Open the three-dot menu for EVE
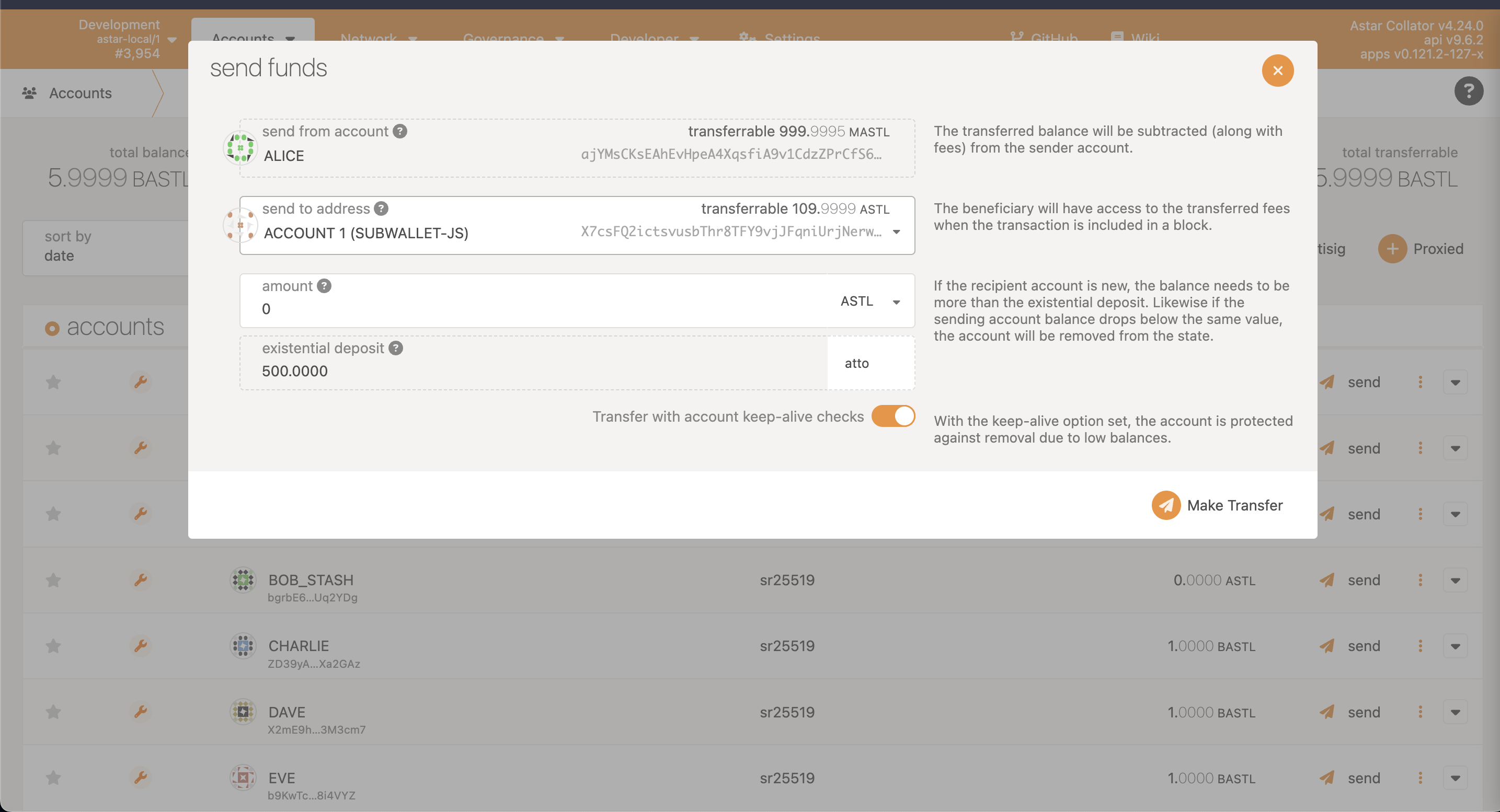 click(1420, 778)
